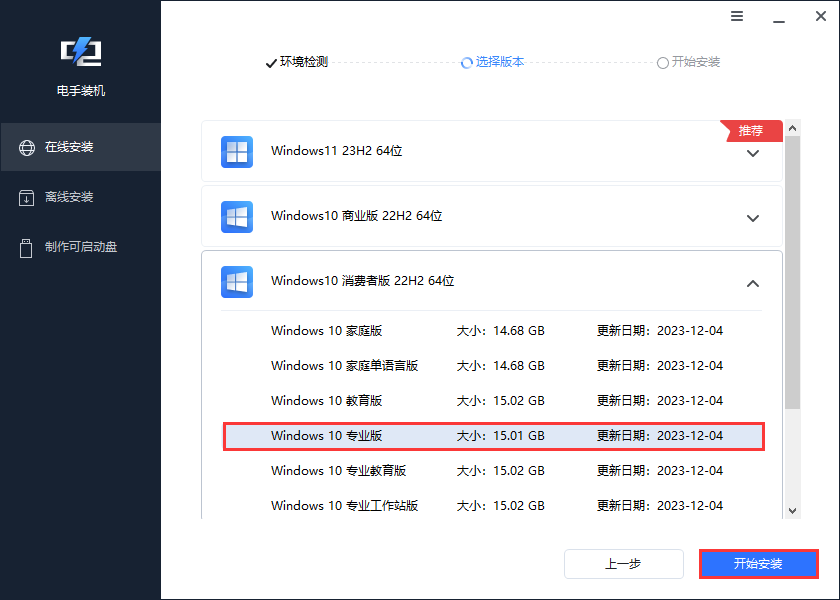The height and width of the screenshot is (600, 840).
Task: Click the 开始安装 button
Action: click(758, 563)
